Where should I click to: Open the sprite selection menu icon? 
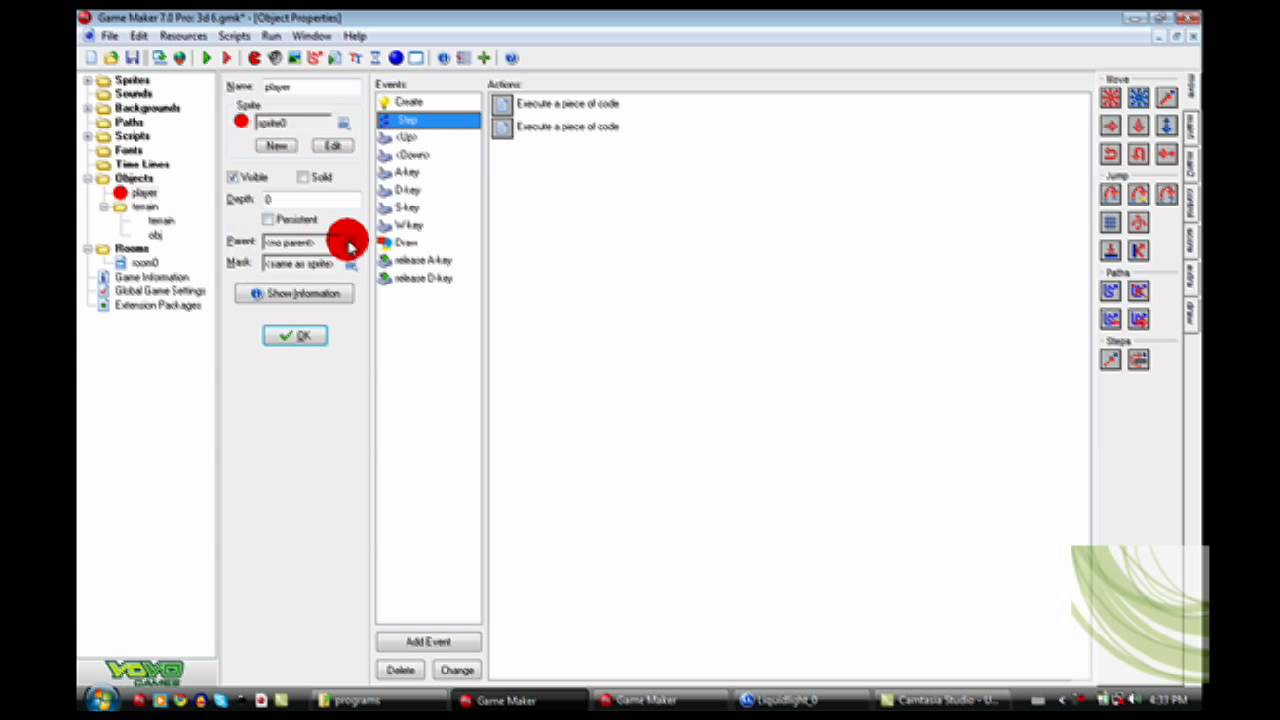pos(343,123)
